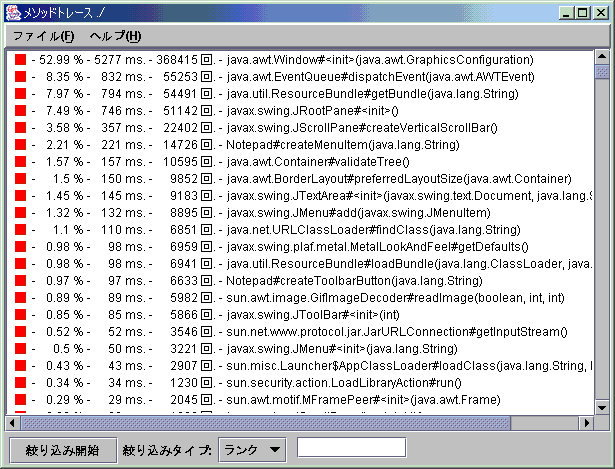Click the 794 ms. time value
The image size is (615, 469).
pyautogui.click(x=123, y=94)
